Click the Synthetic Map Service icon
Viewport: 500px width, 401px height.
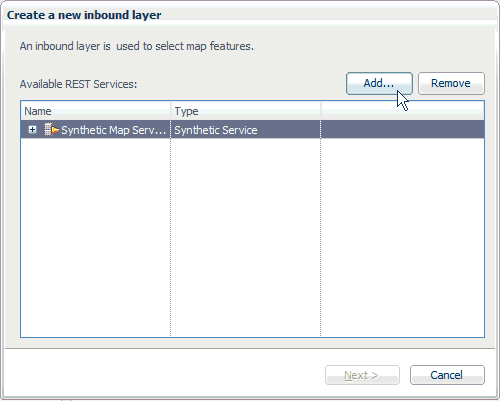51,130
